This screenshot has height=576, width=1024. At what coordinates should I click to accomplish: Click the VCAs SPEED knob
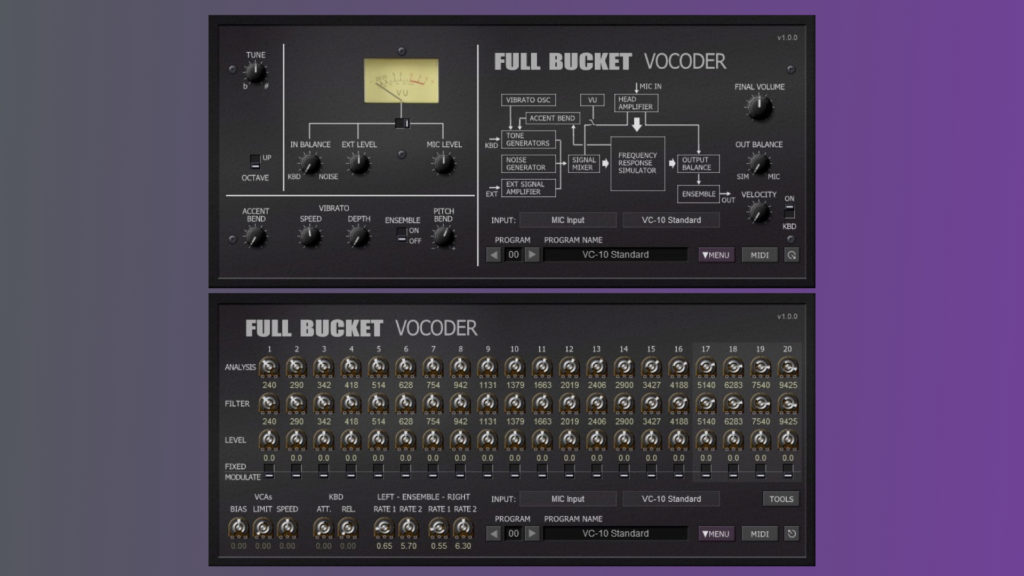pos(287,527)
